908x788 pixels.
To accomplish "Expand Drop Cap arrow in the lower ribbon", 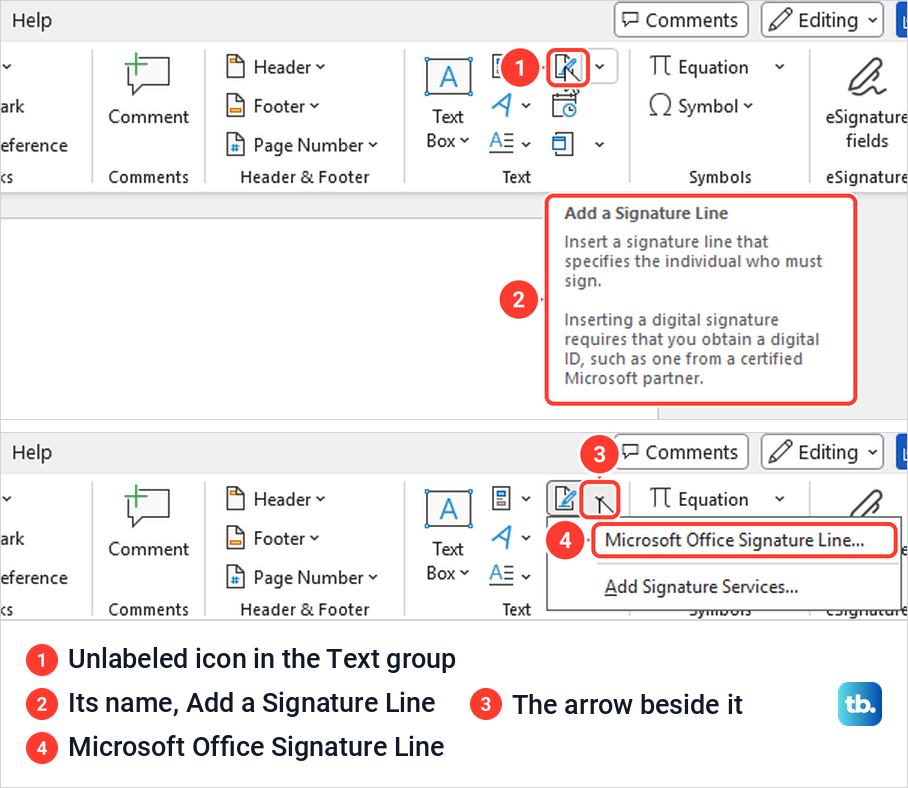I will click(x=526, y=577).
